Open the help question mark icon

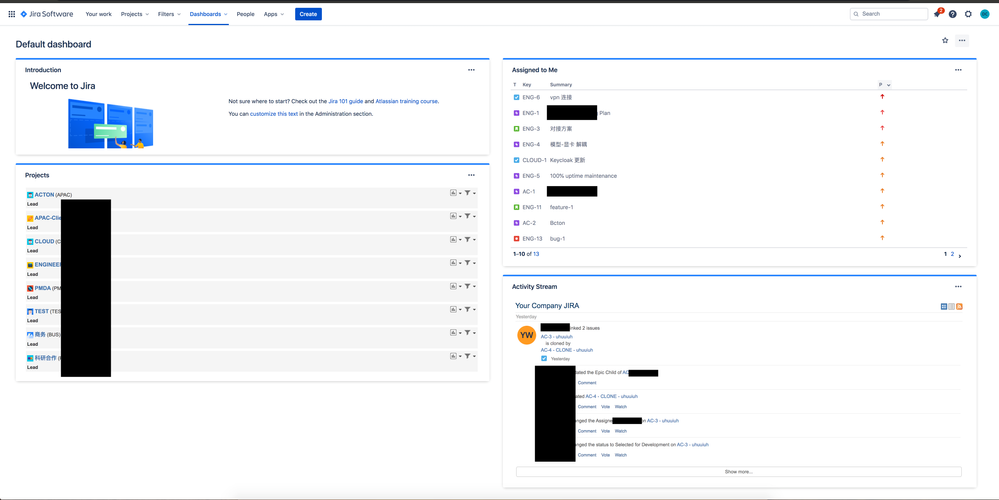952,14
